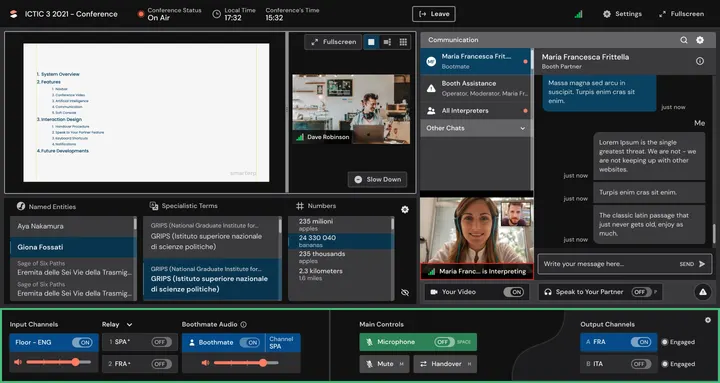The image size is (720, 383).
Task: Show Boothmate Audio info tooltip icon
Action: click(x=243, y=325)
